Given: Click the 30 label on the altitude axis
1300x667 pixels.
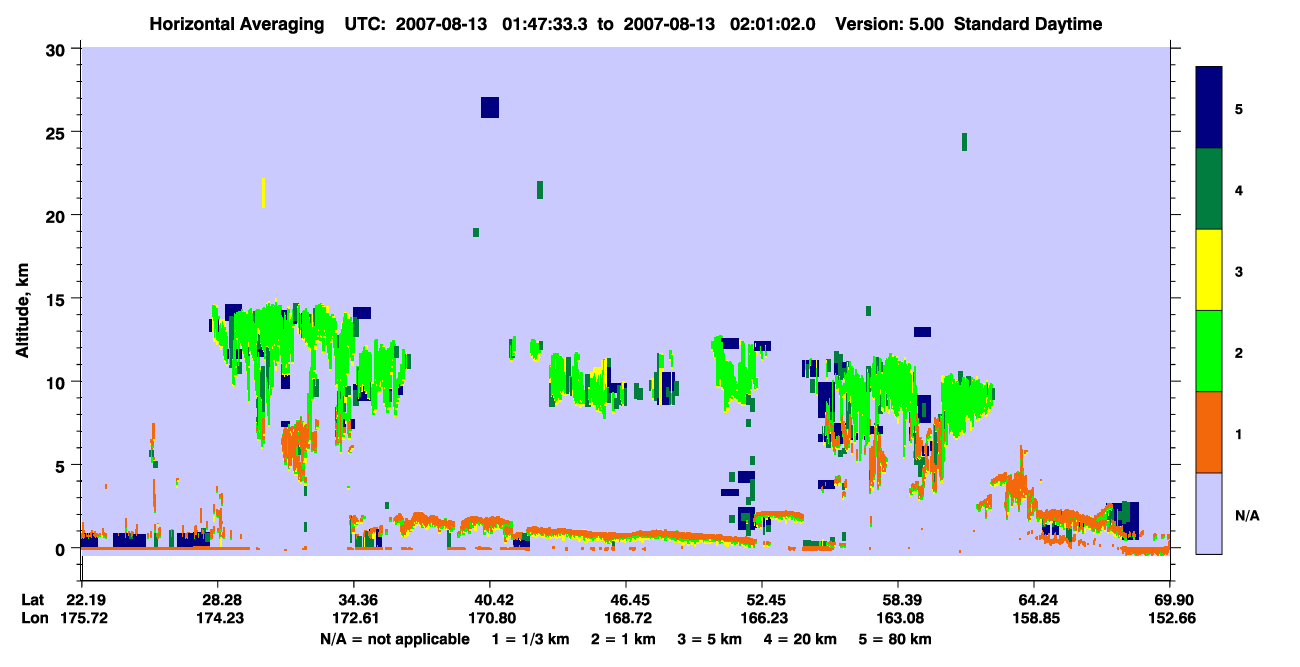Looking at the screenshot, I should click(x=59, y=49).
